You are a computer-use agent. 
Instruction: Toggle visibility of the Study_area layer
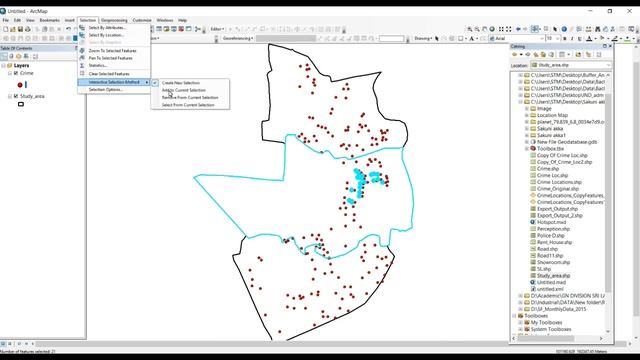click(16, 96)
